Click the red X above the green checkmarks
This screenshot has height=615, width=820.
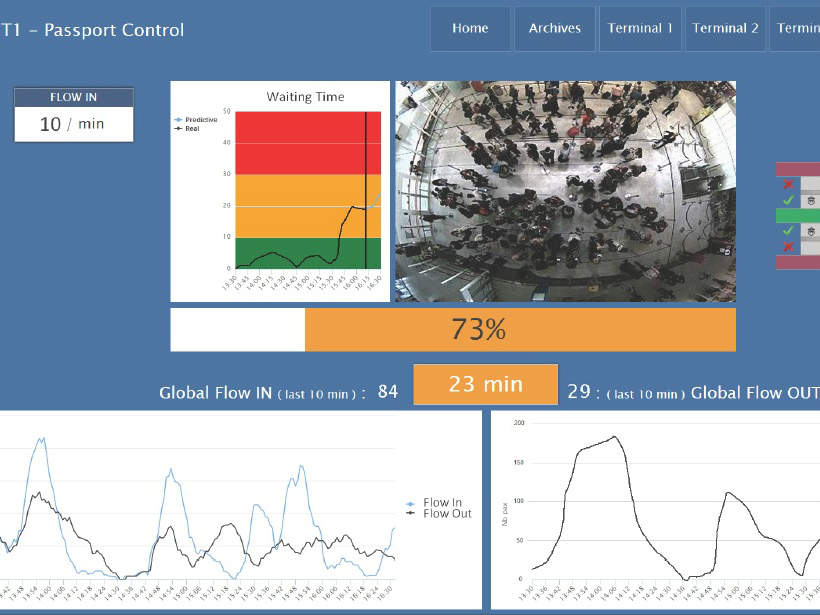click(x=788, y=185)
